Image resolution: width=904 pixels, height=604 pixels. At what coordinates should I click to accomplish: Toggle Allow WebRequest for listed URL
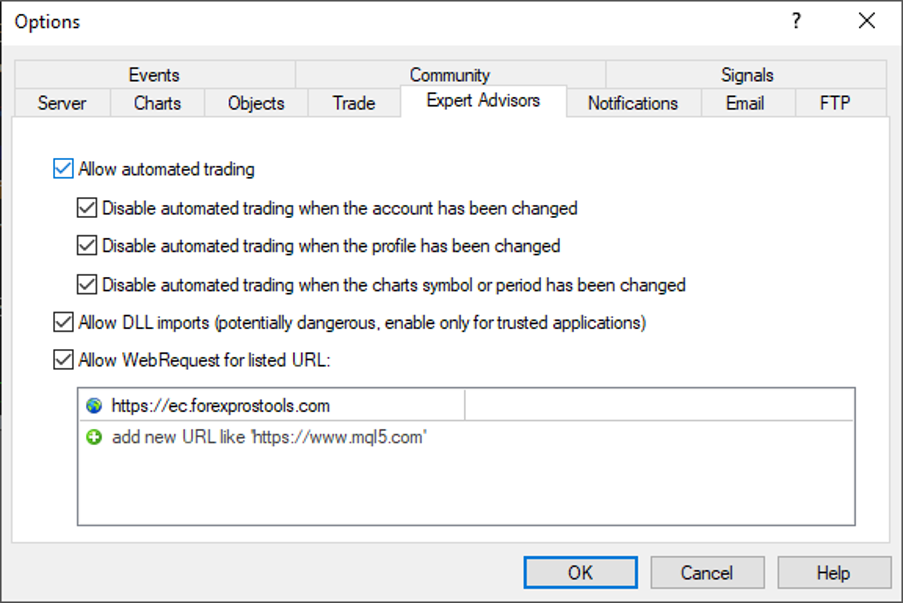tap(63, 359)
